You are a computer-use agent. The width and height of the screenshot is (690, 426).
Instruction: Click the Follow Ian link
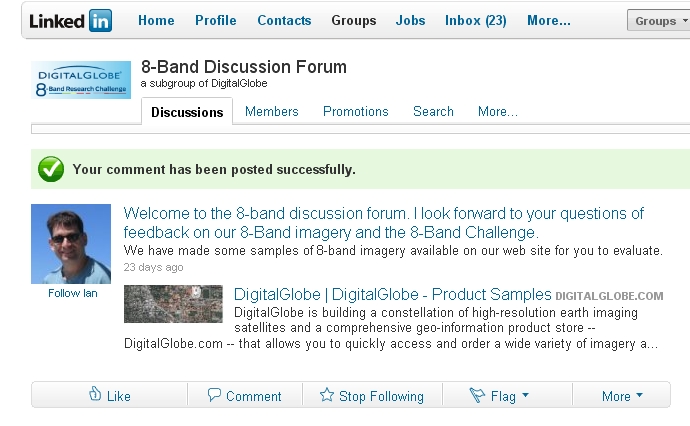click(x=72, y=293)
